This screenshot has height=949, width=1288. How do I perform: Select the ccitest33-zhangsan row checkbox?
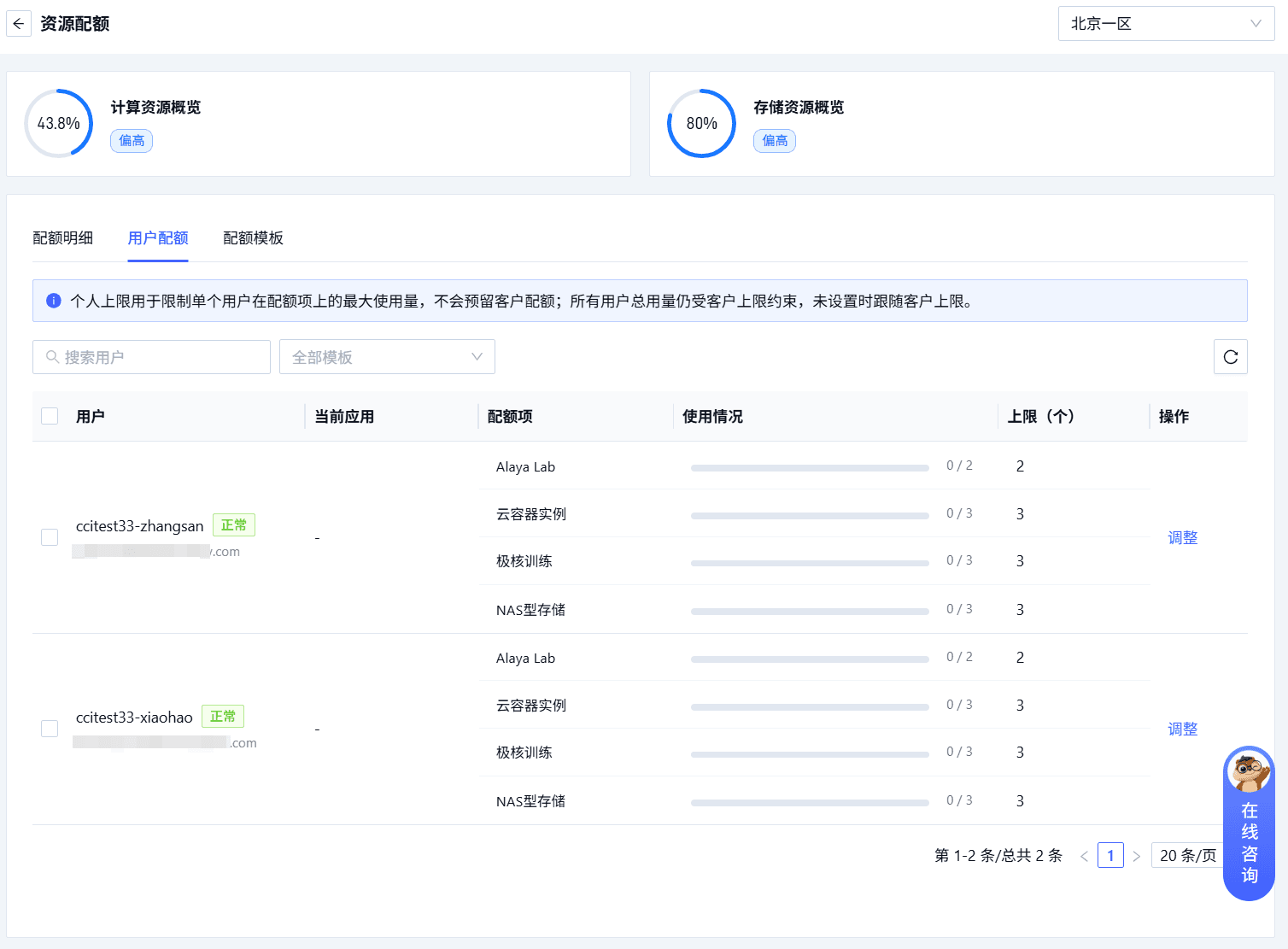50,537
